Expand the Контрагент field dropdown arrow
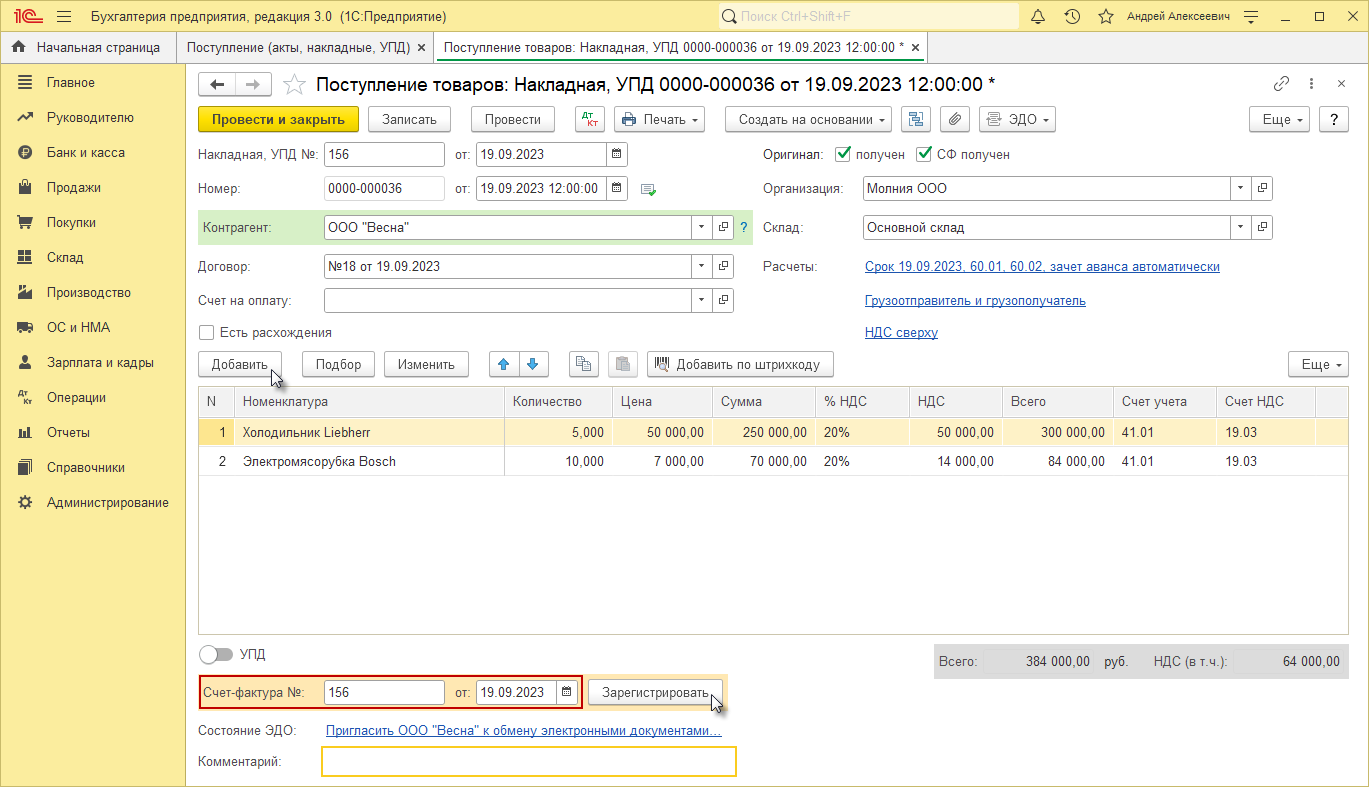Image resolution: width=1369 pixels, height=787 pixels. [701, 228]
